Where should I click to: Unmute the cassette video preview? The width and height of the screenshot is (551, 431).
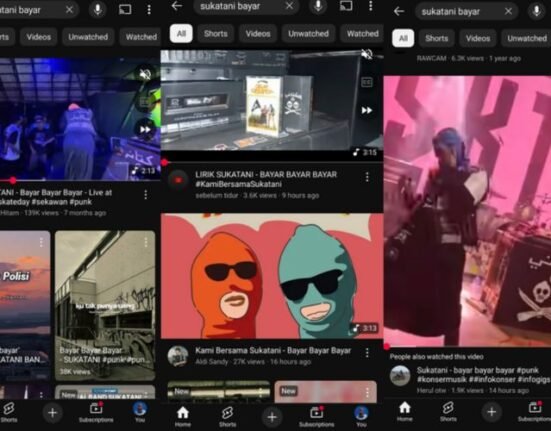[x=367, y=54]
